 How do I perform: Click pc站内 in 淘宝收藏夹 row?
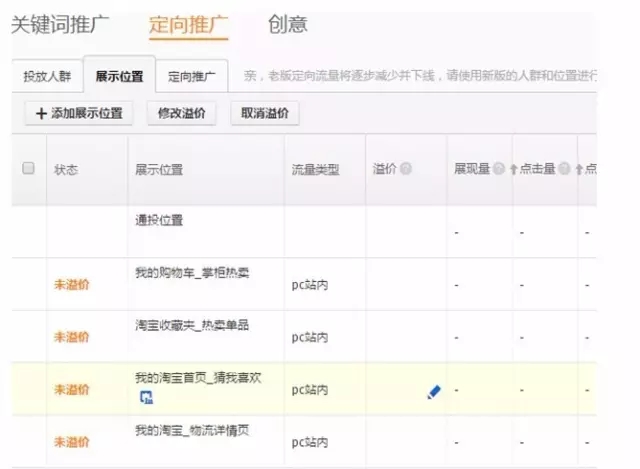point(310,338)
